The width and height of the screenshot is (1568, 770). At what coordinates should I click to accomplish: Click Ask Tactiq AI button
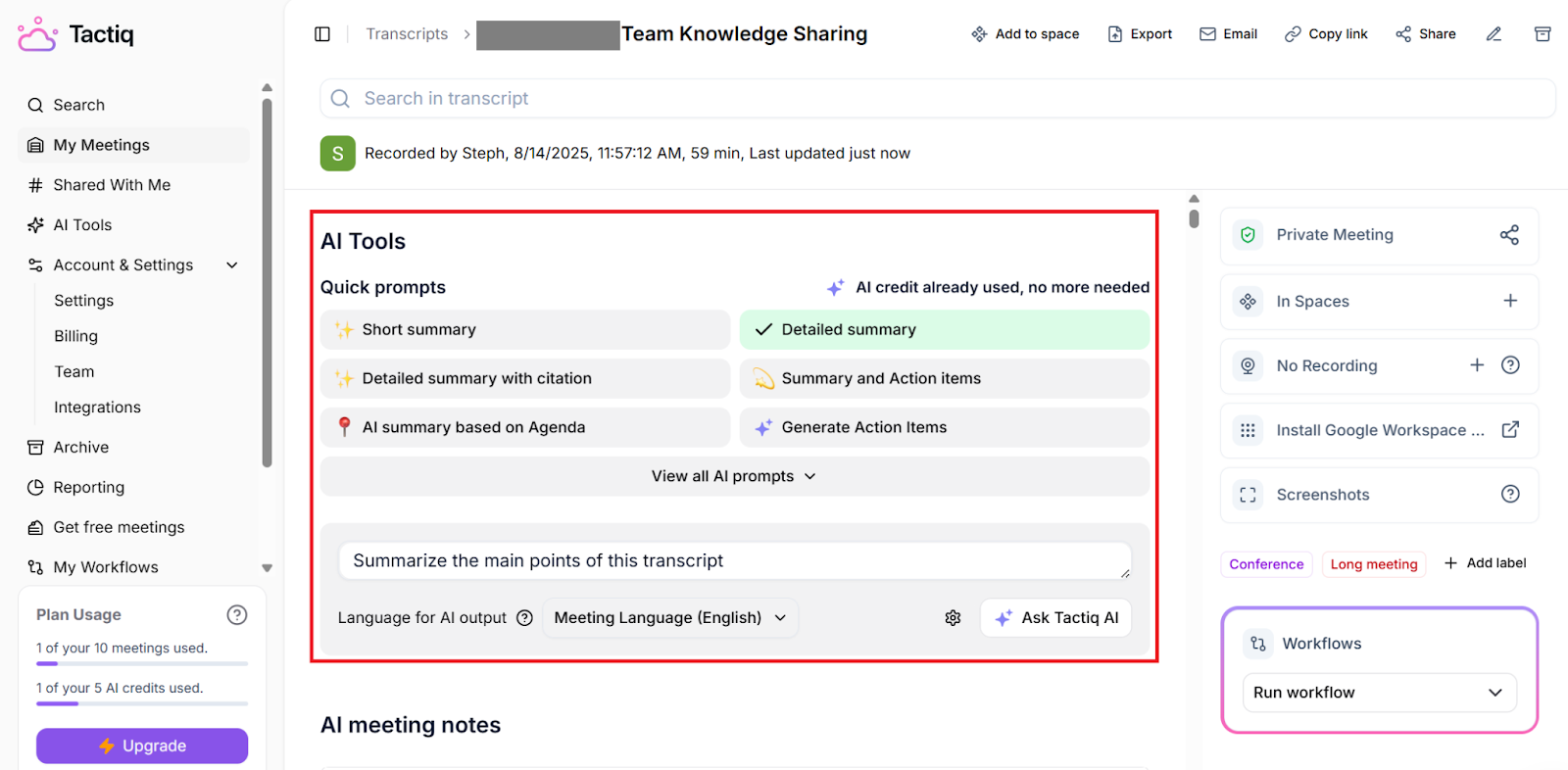click(x=1056, y=618)
